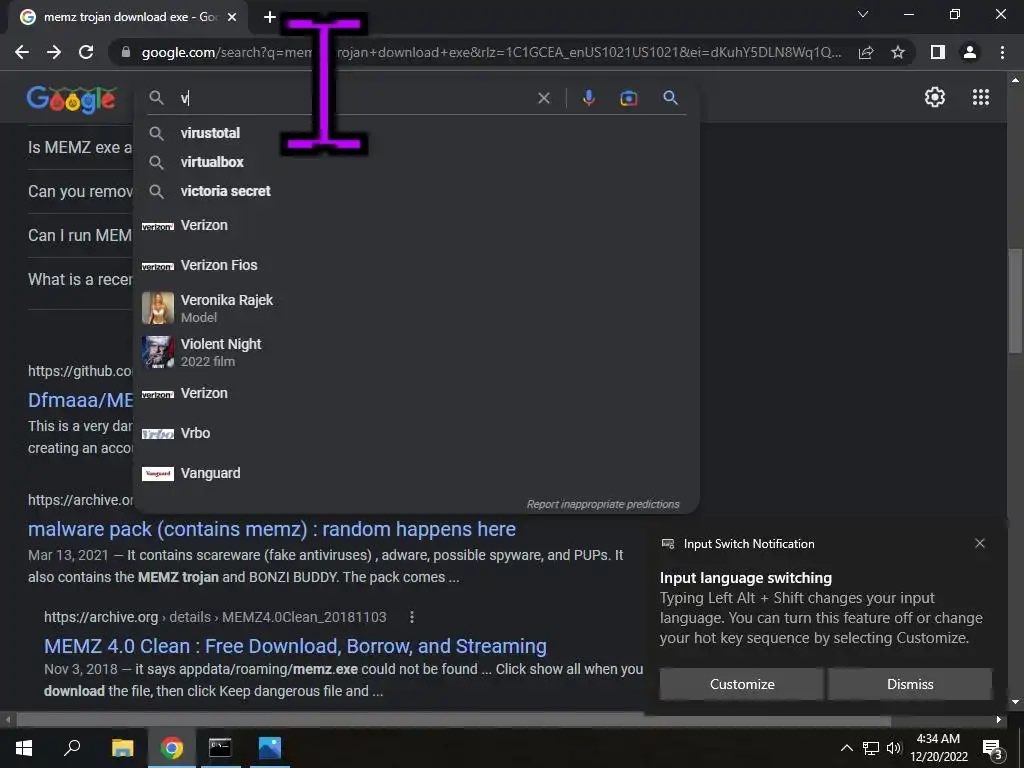1024x768 pixels.
Task: Open volume control tray icon
Action: 894,748
